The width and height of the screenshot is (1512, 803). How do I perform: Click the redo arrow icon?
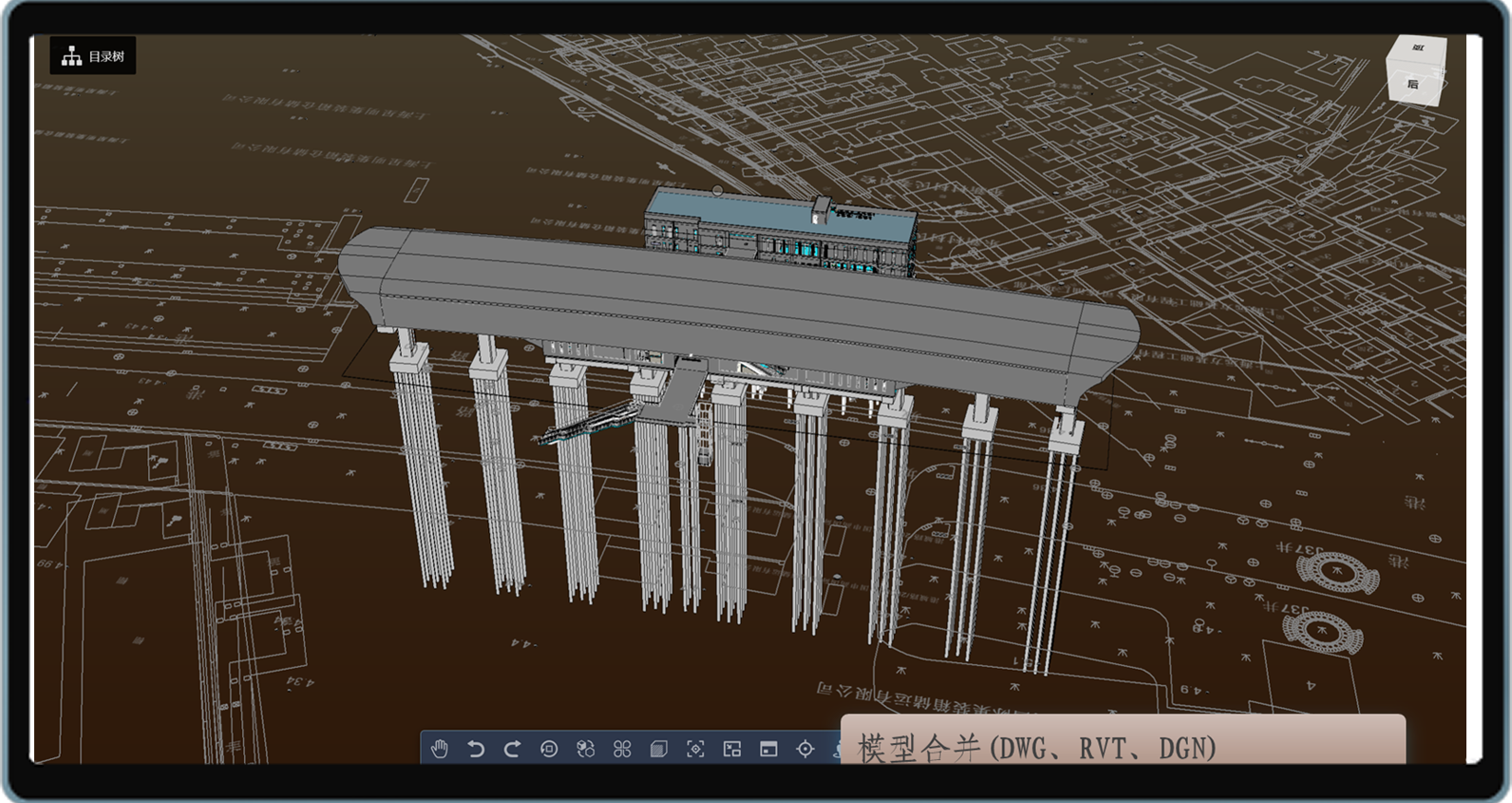(512, 749)
